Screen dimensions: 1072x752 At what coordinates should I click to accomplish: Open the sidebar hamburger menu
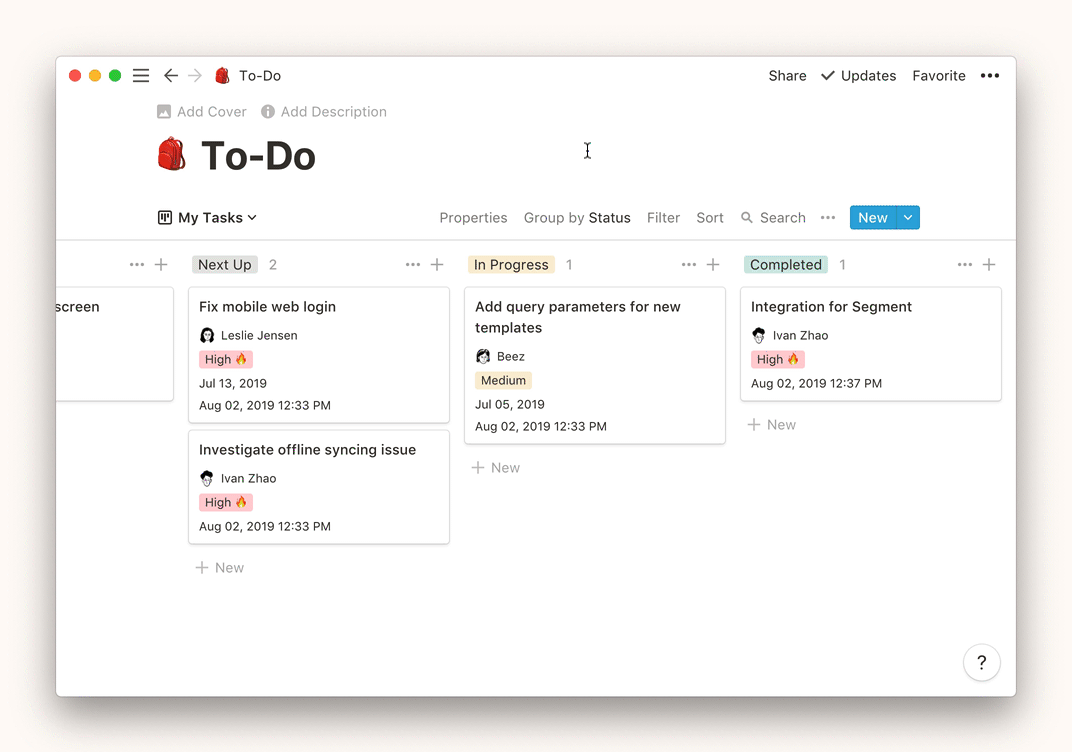(x=141, y=76)
